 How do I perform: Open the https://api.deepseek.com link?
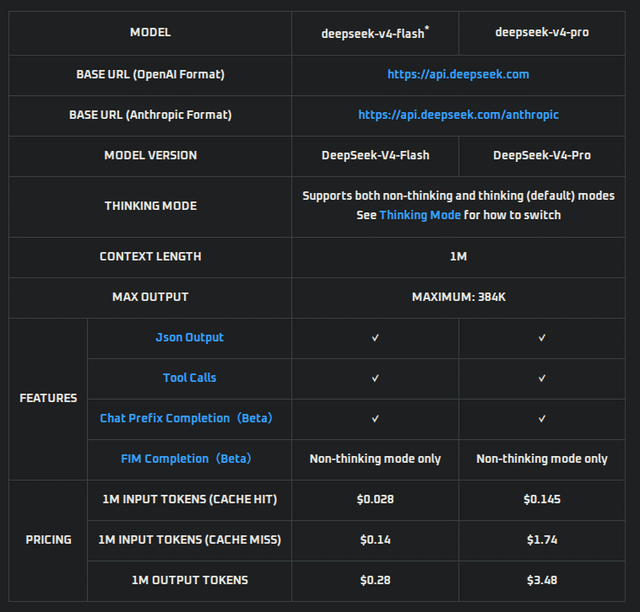coord(458,74)
